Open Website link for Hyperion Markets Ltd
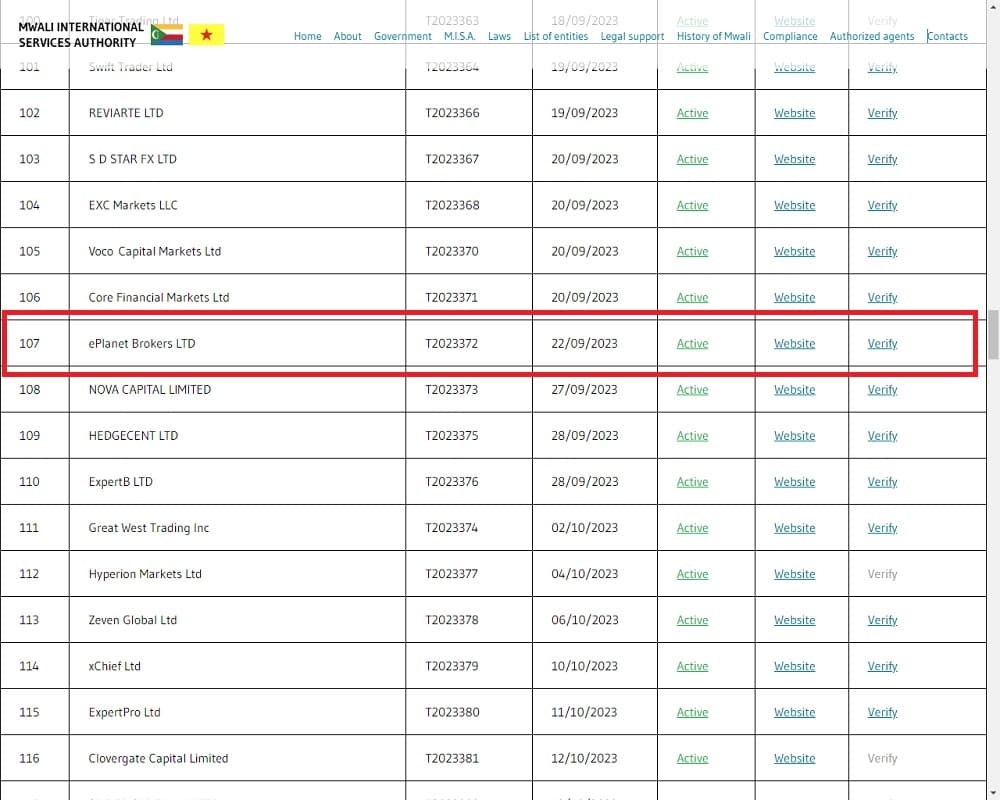The image size is (1000, 800). pos(794,574)
